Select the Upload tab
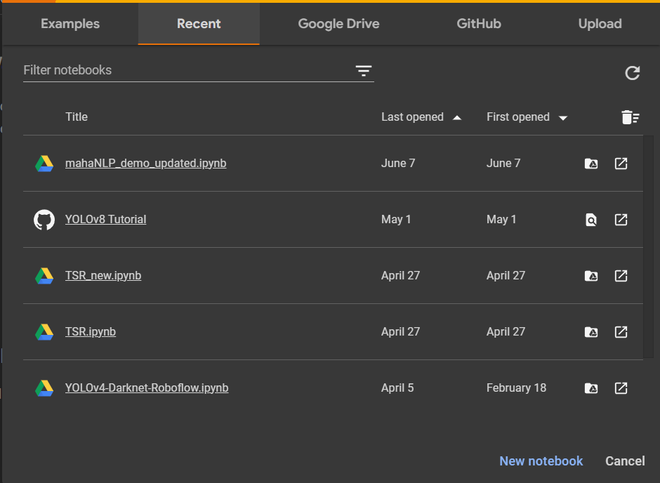 click(x=599, y=24)
